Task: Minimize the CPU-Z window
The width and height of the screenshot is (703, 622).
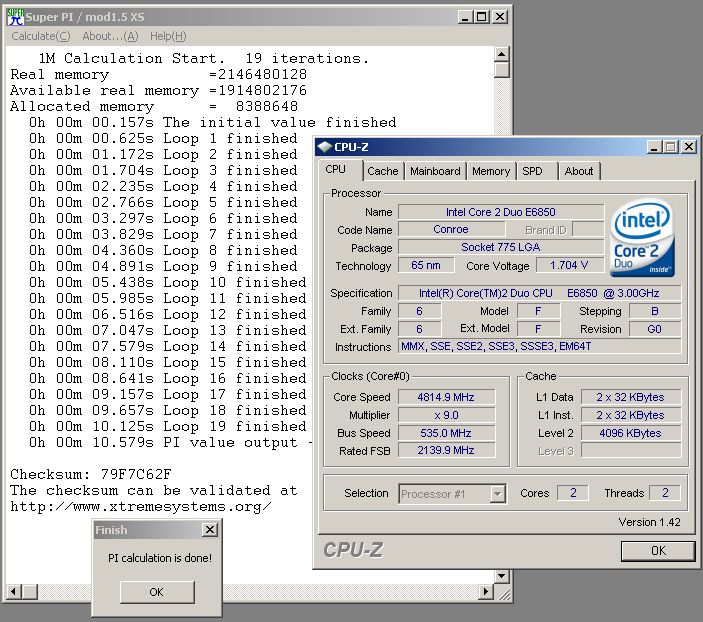Action: [x=654, y=147]
